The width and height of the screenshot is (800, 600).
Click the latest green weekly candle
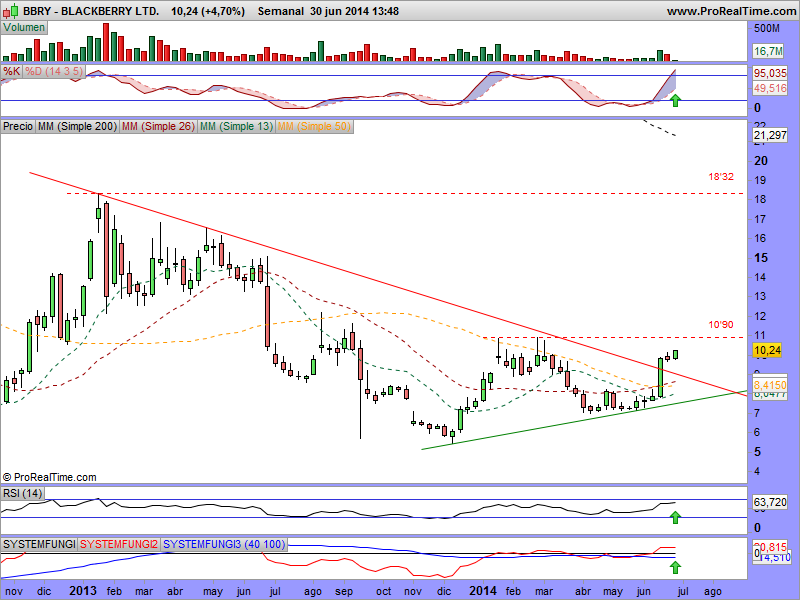pos(676,354)
